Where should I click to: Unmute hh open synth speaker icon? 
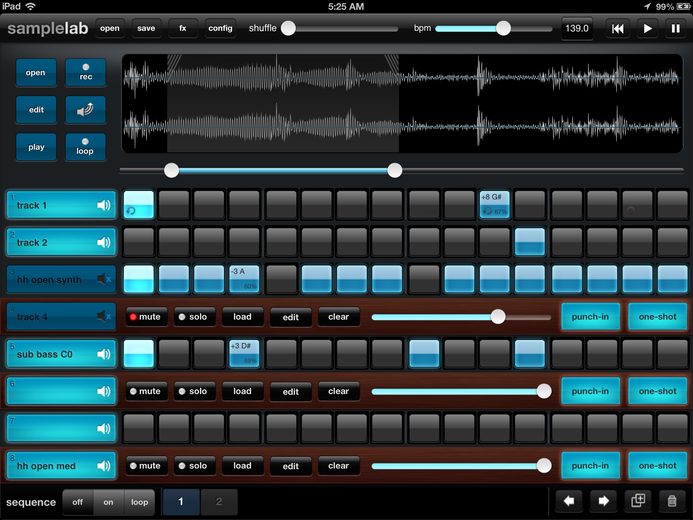[104, 279]
